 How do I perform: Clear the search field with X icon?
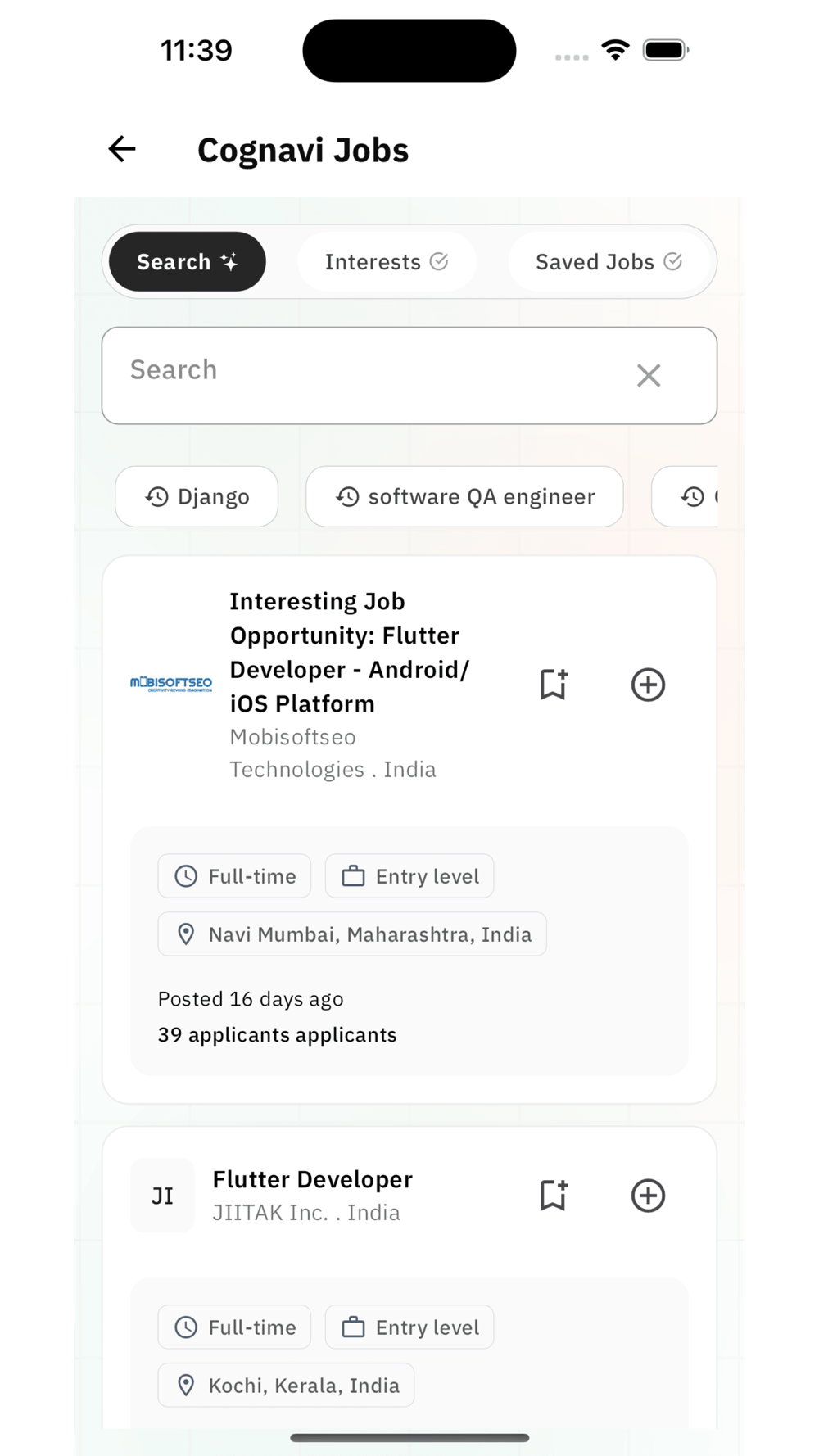[x=649, y=376]
